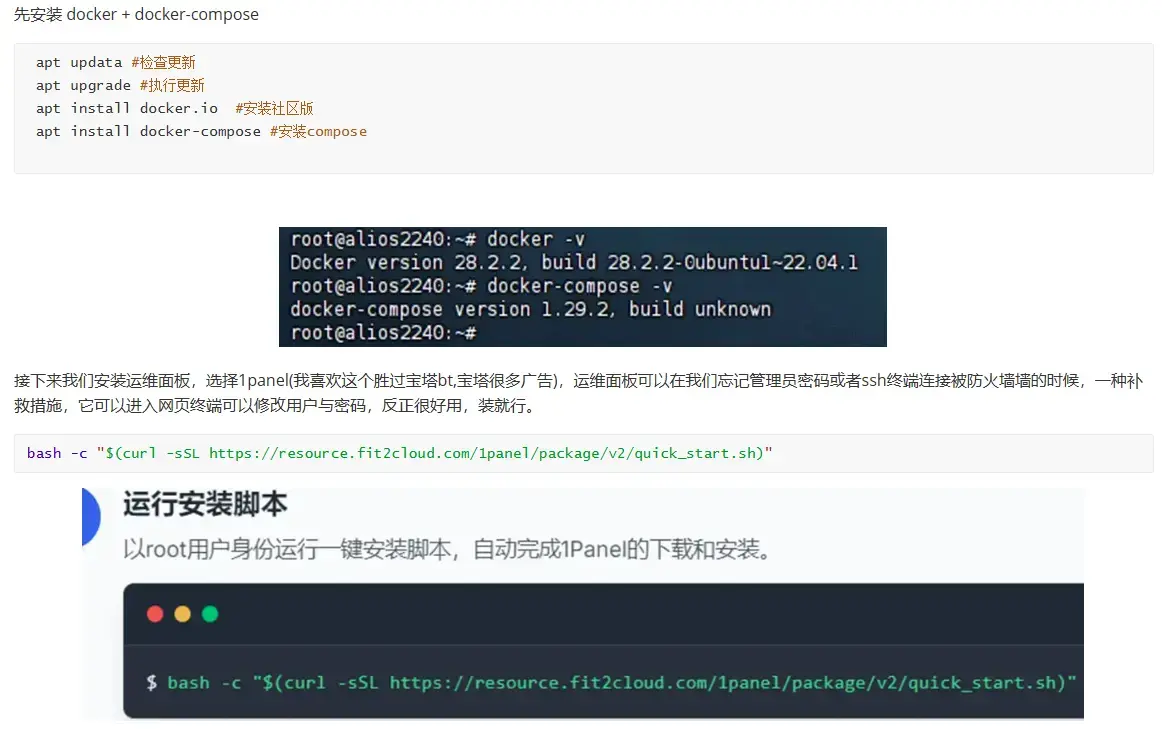Image resolution: width=1162 pixels, height=729 pixels.
Task: Click the "apt upgrade" command line
Action: 83,85
